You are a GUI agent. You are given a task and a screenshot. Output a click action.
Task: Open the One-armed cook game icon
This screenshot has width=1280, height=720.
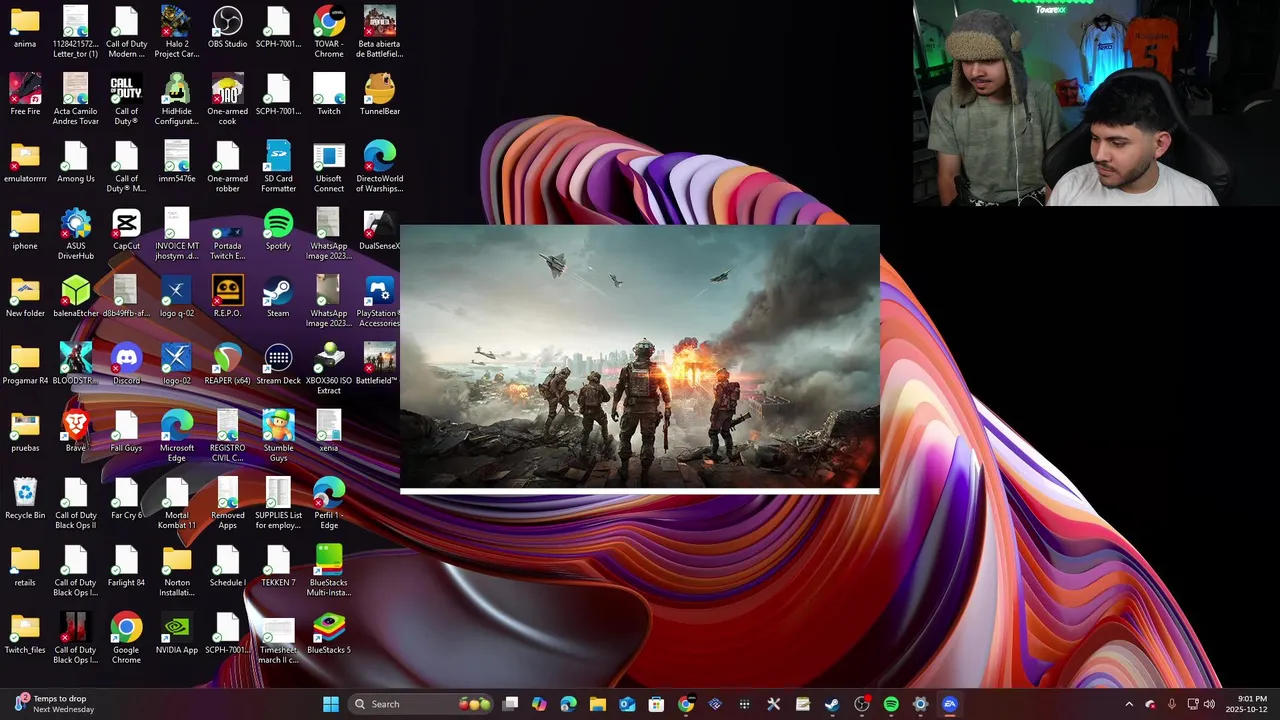pyautogui.click(x=227, y=99)
